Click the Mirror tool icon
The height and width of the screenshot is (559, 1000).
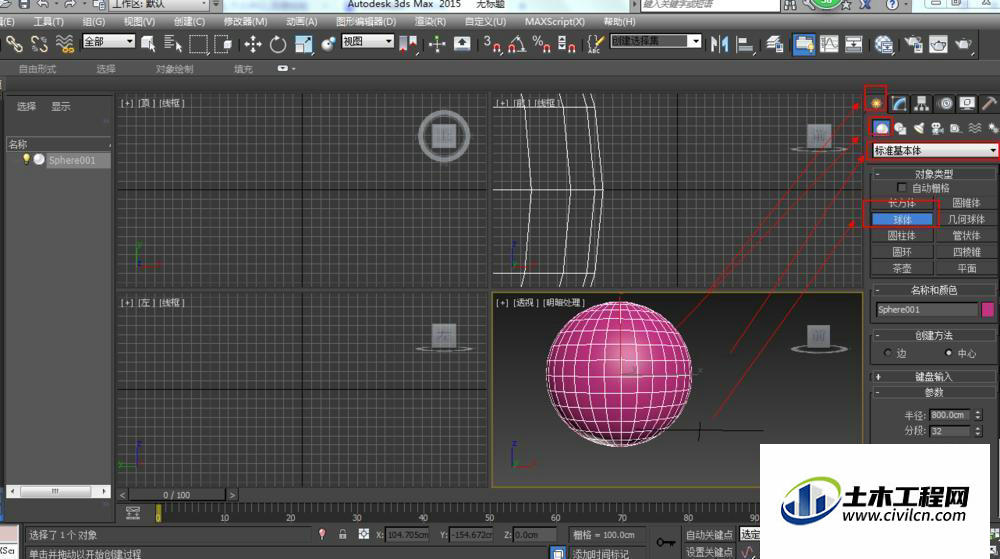[719, 44]
